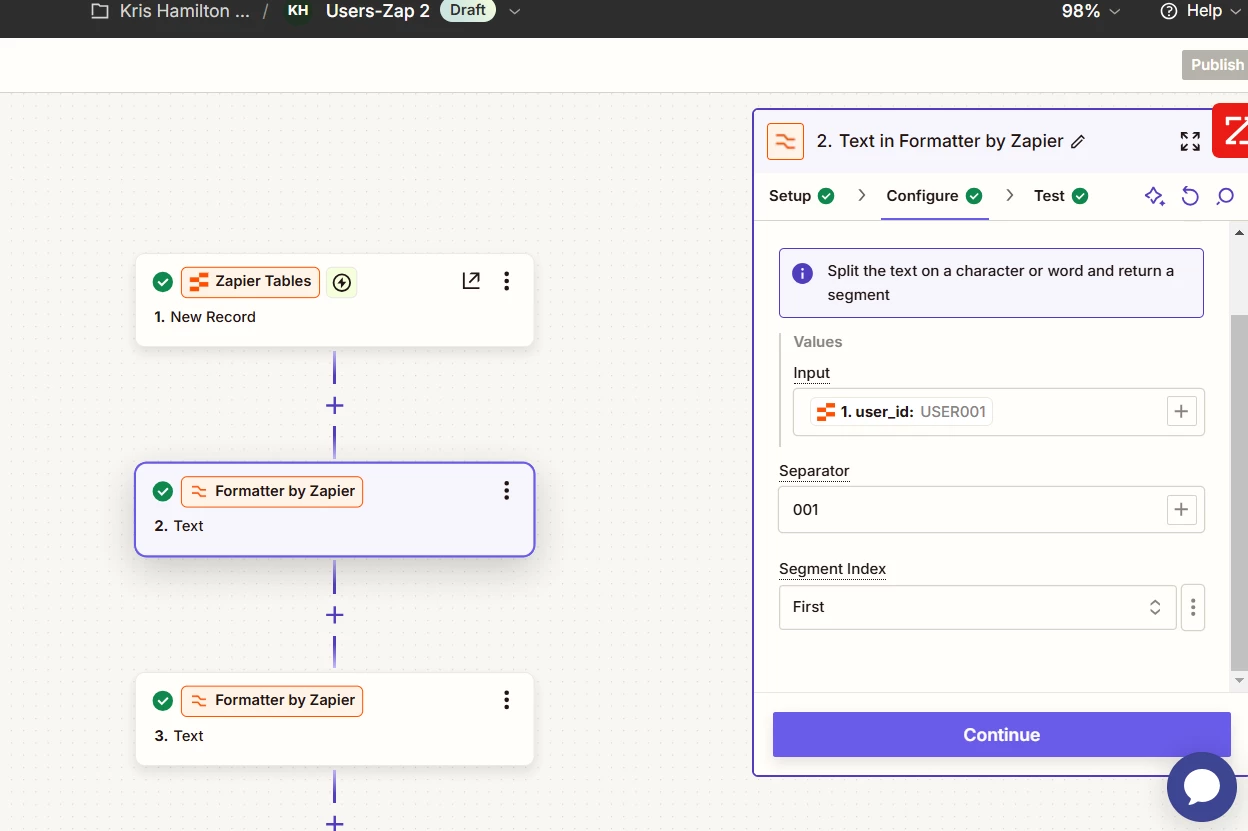
Task: Click the Input field with user_id
Action: pyautogui.click(x=999, y=412)
